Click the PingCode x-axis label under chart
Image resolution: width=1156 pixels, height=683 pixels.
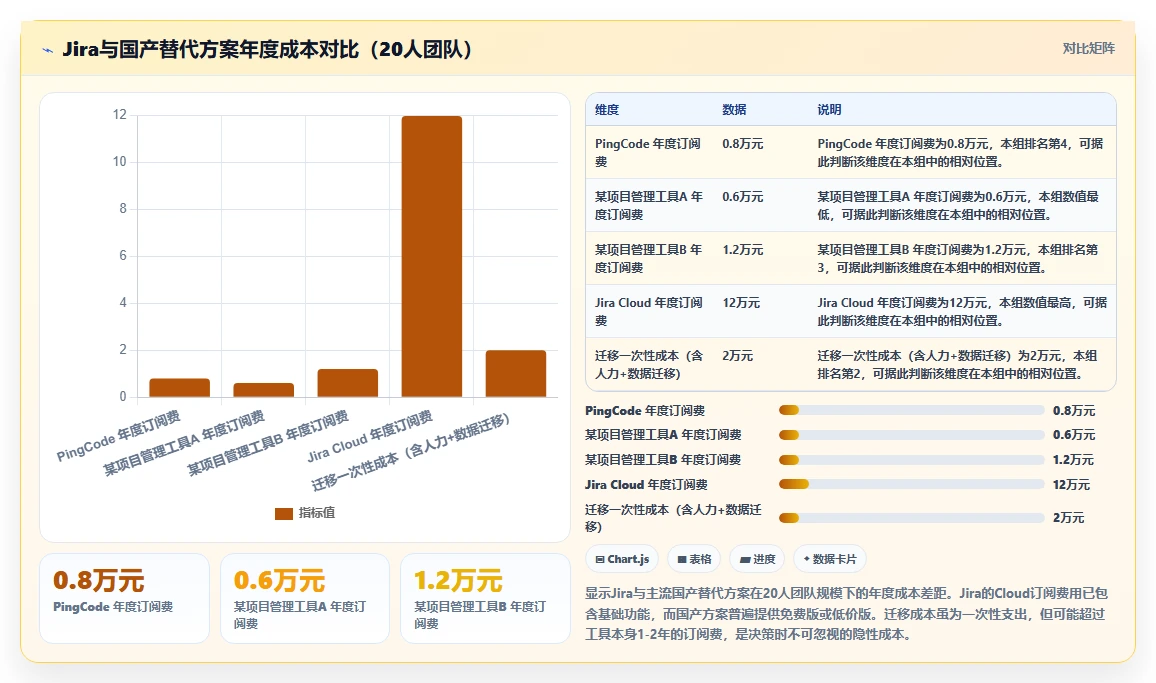click(x=119, y=436)
